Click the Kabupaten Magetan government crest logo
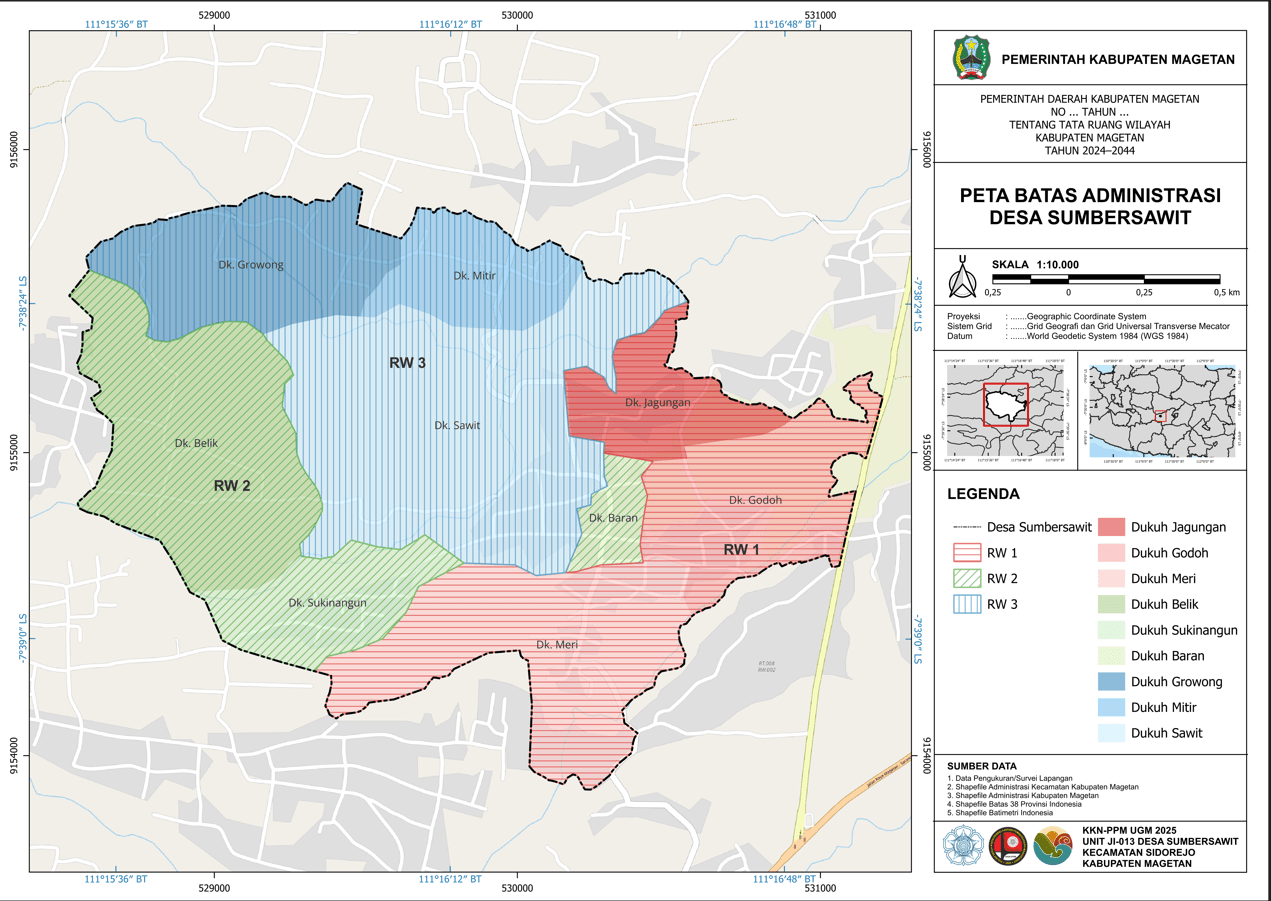Image resolution: width=1271 pixels, height=901 pixels. [969, 59]
